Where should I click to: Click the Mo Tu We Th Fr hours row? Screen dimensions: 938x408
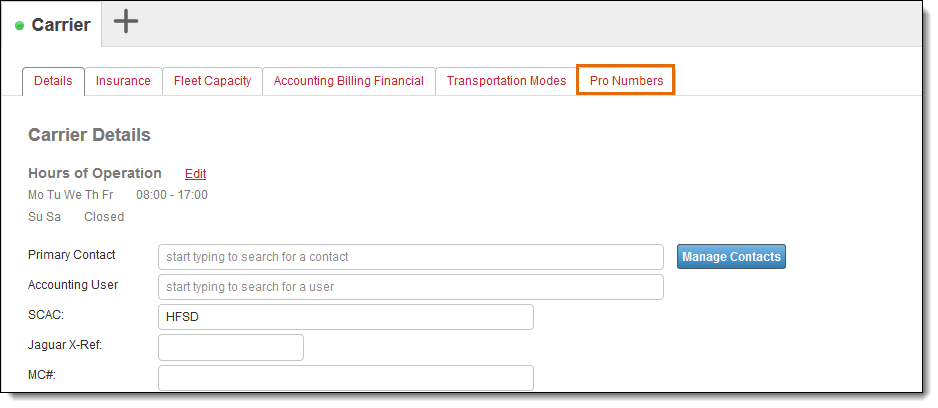[x=118, y=195]
